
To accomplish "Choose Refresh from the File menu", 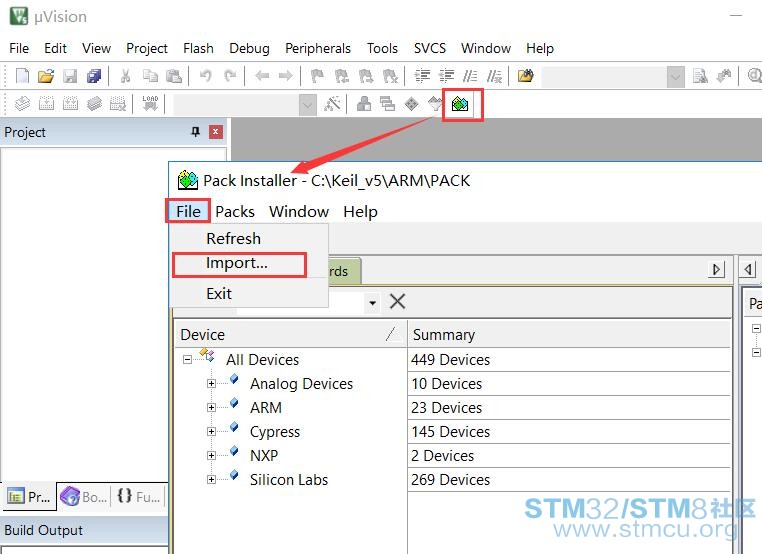I will click(x=233, y=239).
